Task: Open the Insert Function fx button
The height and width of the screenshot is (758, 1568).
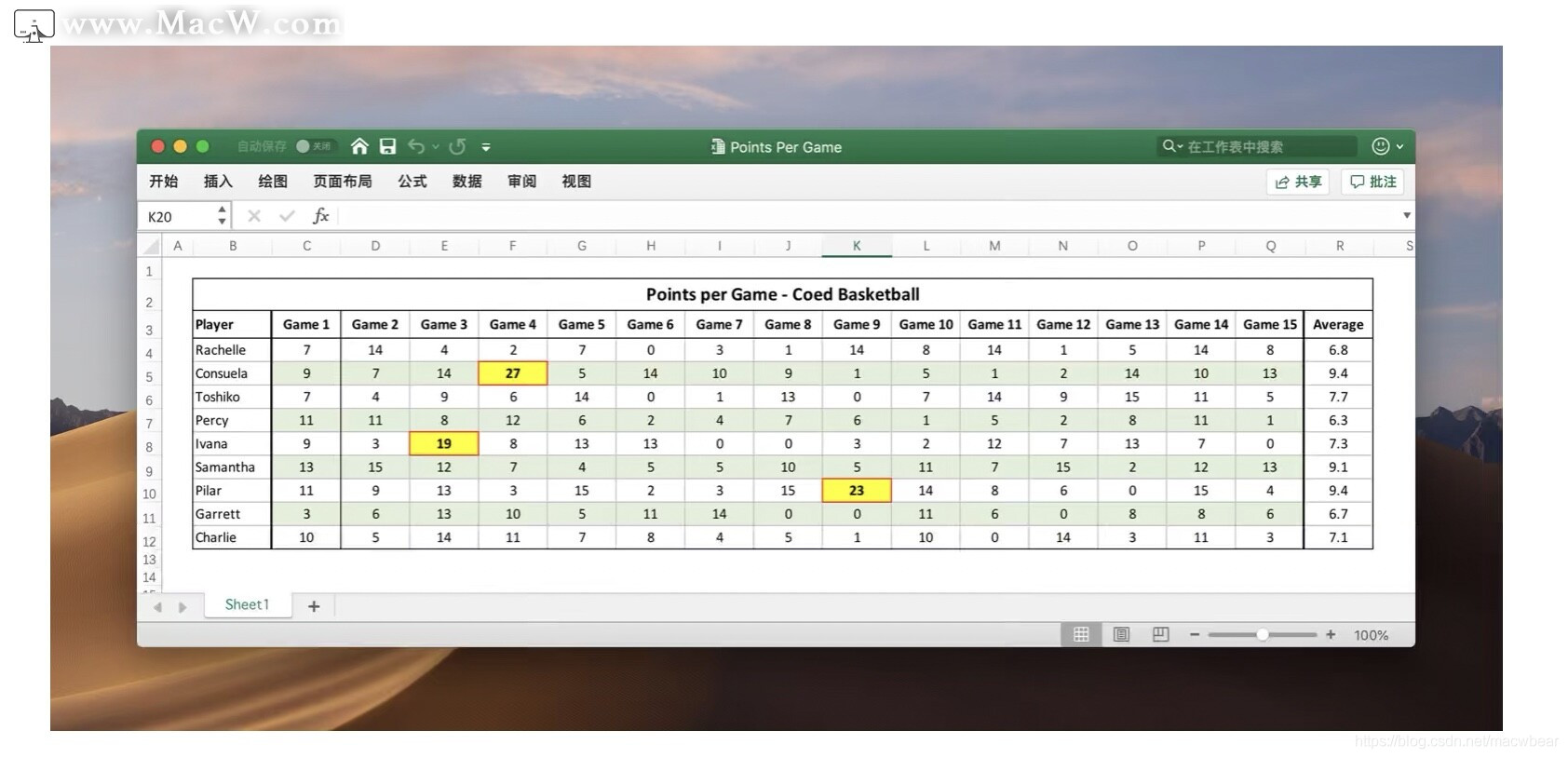Action: point(320,216)
